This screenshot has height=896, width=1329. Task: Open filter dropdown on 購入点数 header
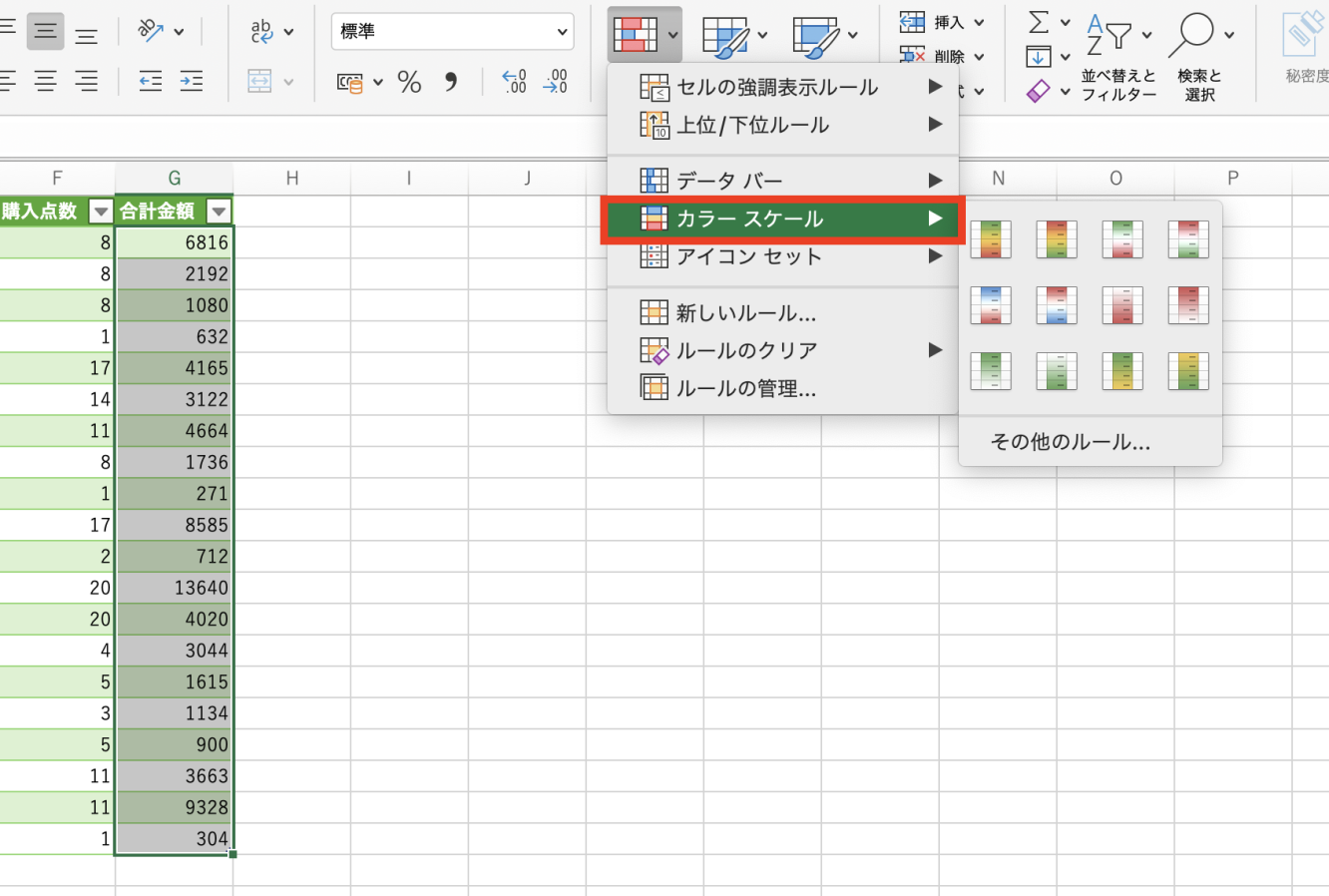[101, 212]
